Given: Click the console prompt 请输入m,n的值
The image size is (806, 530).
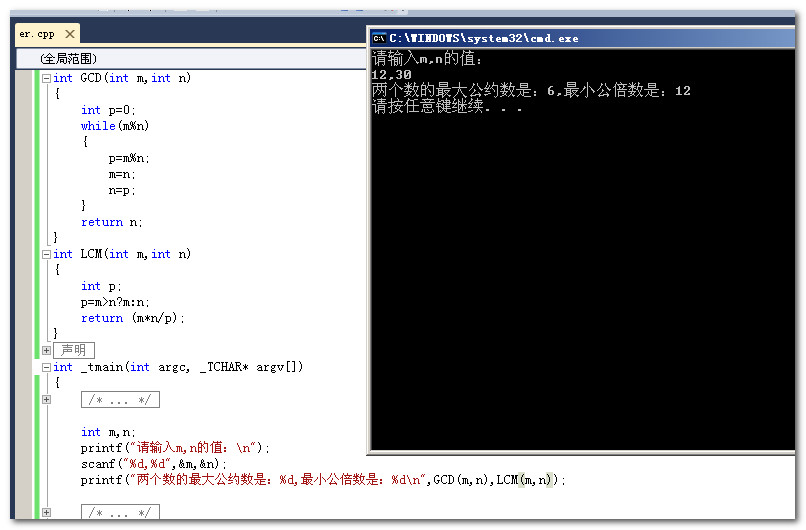Looking at the screenshot, I should tap(427, 59).
